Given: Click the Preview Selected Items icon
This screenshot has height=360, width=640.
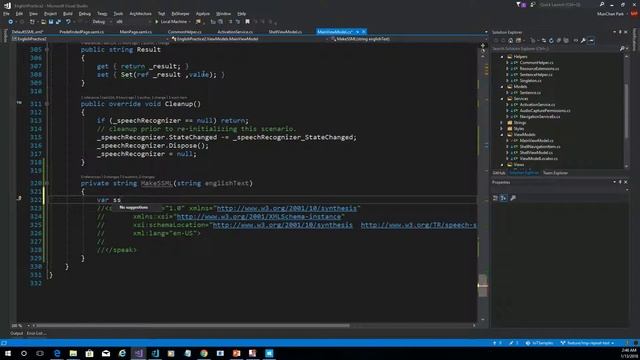Looking at the screenshot, I should (x=591, y=40).
